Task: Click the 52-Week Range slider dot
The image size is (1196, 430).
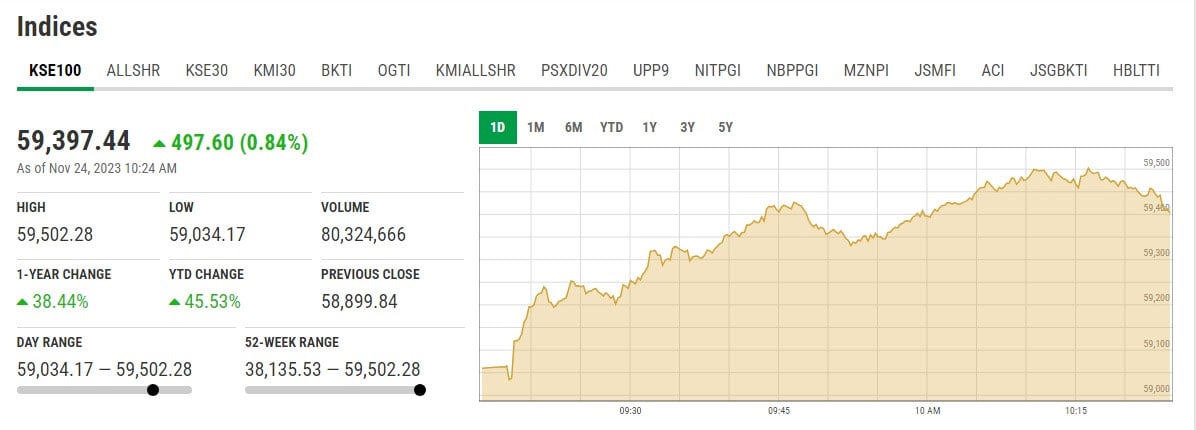Action: [420, 390]
